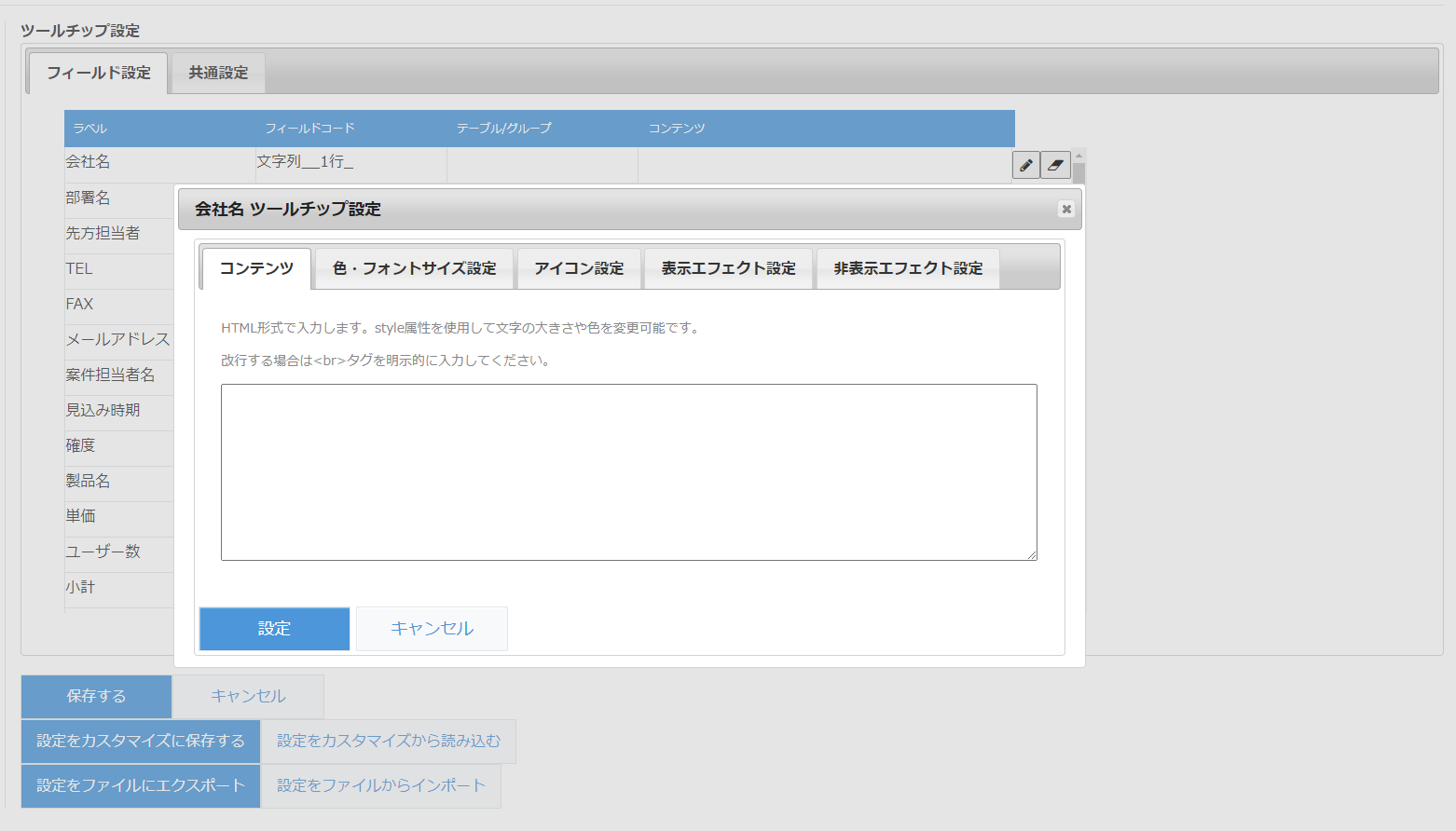Export settings with 設定をファイルにエクスポート
Screen dimensions: 1456x831
point(141,785)
